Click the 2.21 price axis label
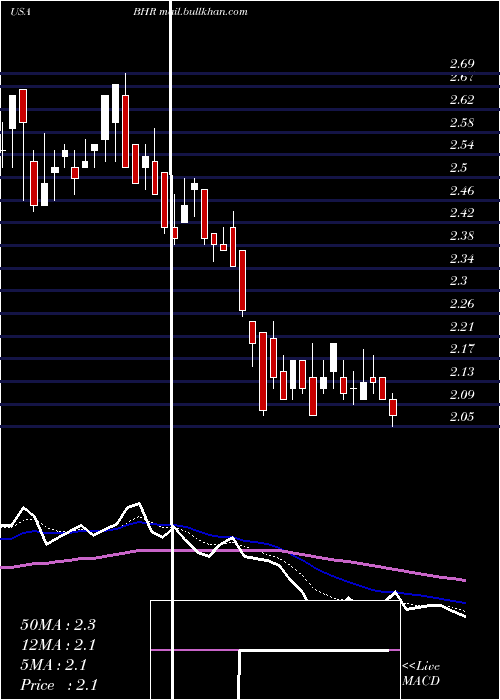 pyautogui.click(x=462, y=327)
